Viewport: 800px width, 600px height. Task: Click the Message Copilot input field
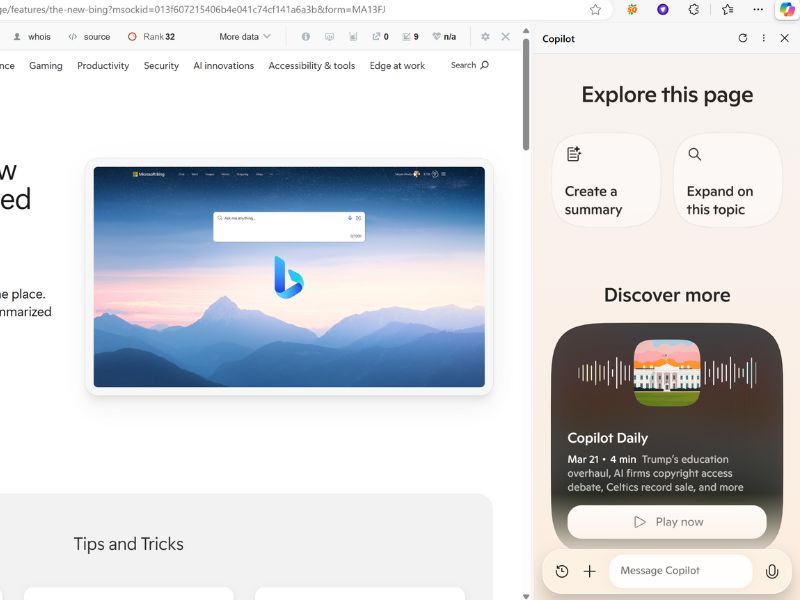pos(680,571)
